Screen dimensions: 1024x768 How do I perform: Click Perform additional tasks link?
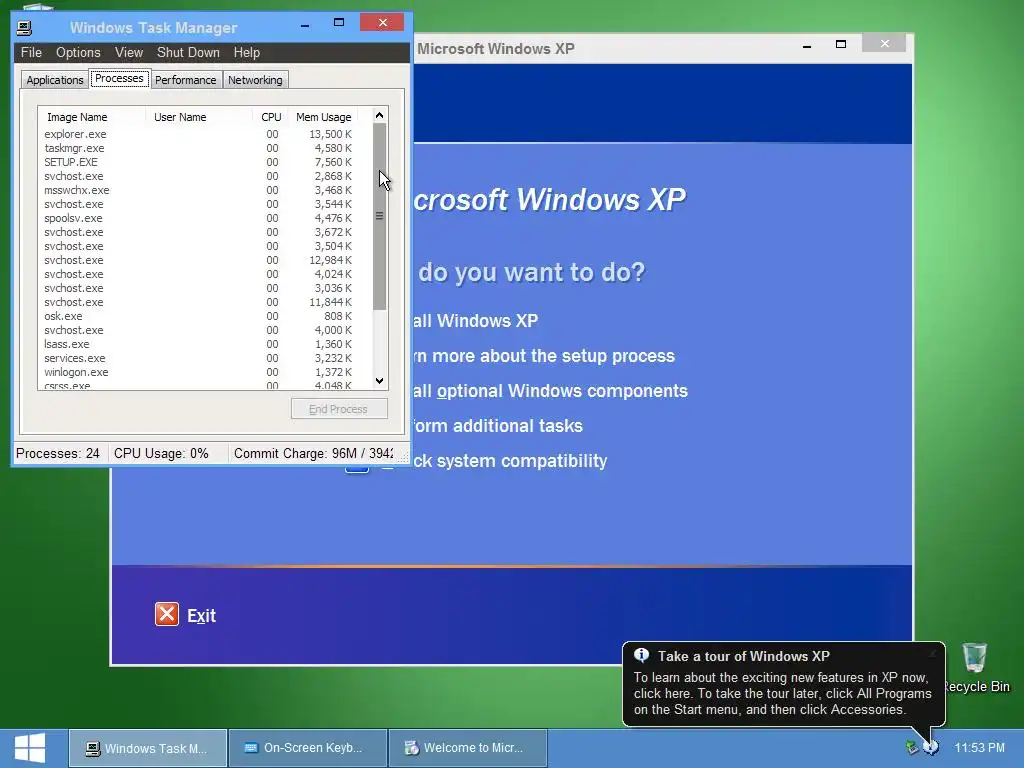(498, 426)
